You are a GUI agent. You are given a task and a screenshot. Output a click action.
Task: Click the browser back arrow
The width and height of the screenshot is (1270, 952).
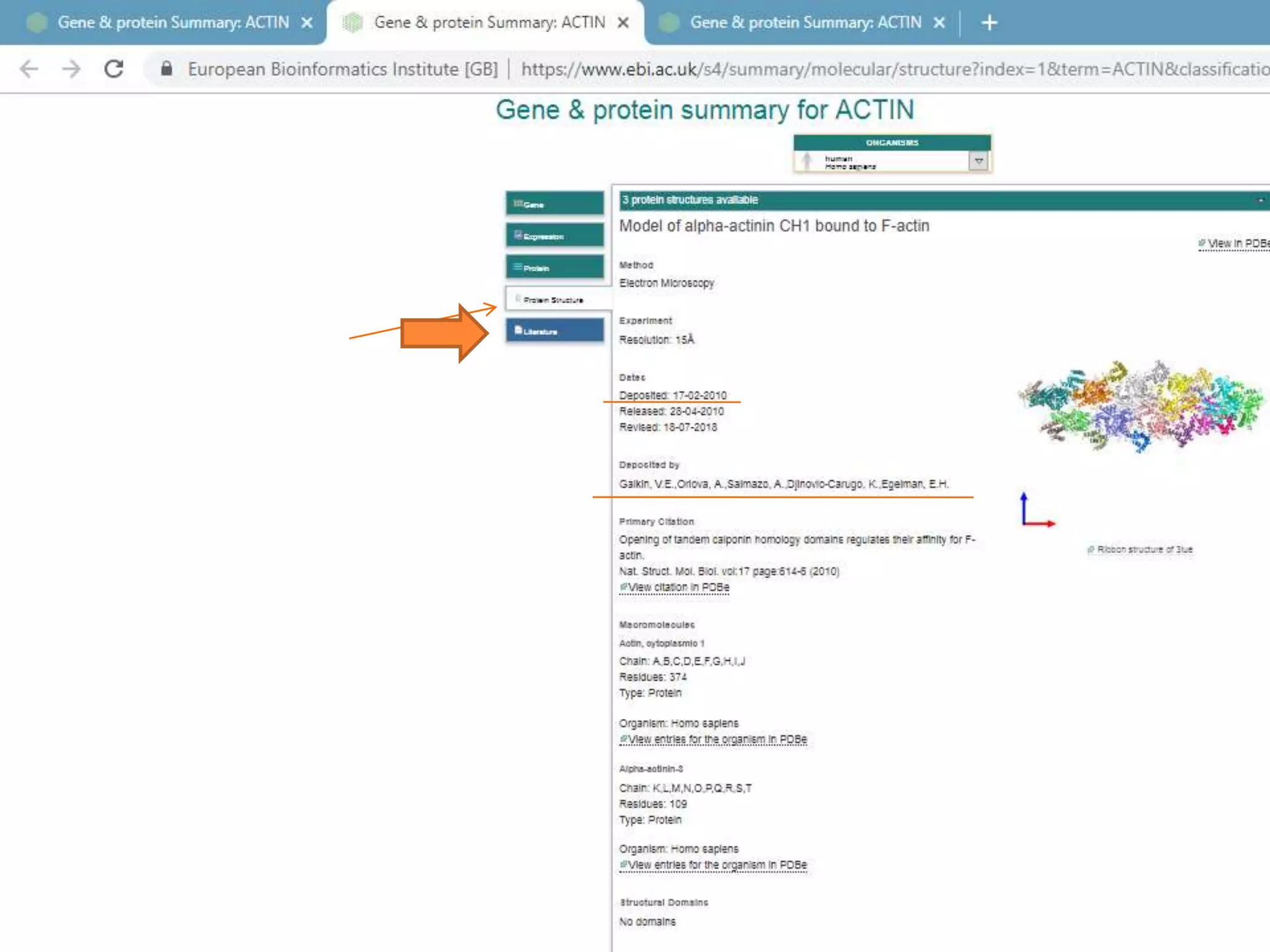29,69
